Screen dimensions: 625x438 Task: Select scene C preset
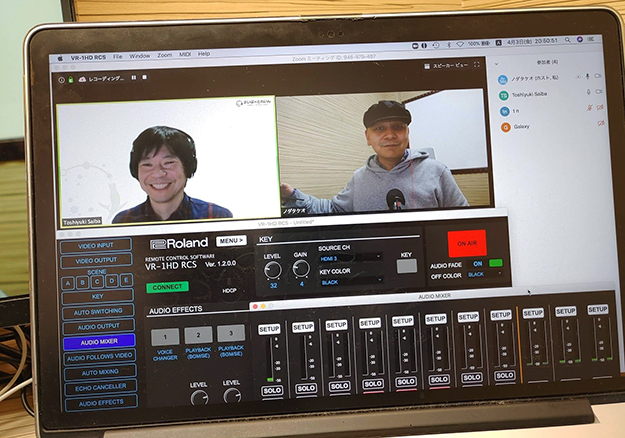[98, 281]
